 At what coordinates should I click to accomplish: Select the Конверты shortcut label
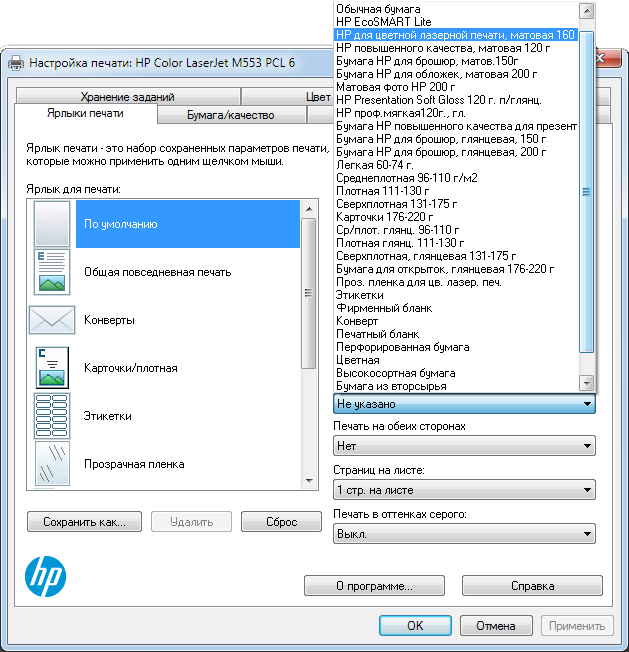pyautogui.click(x=109, y=320)
